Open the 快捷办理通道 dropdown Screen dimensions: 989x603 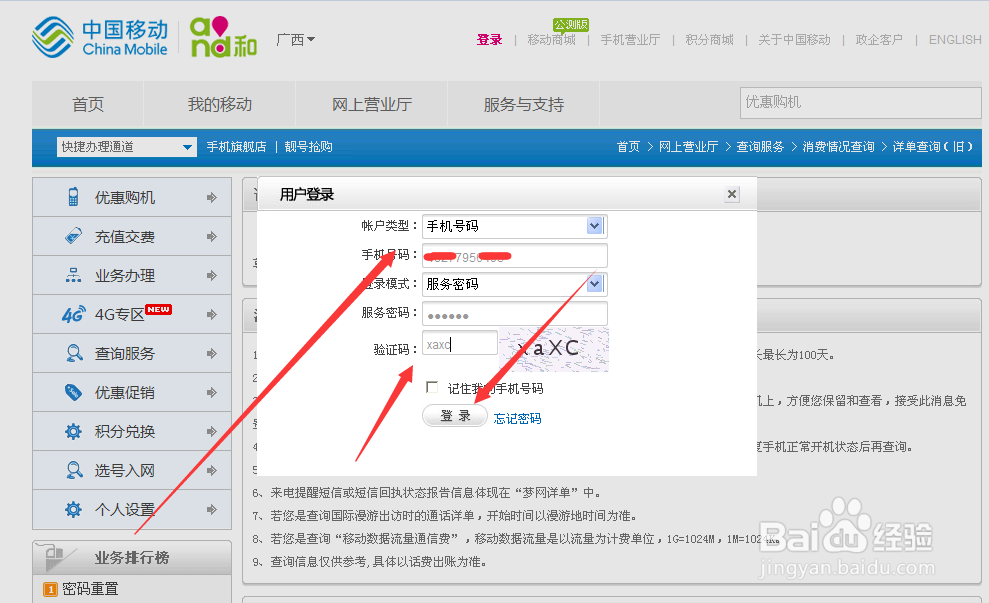pyautogui.click(x=126, y=147)
